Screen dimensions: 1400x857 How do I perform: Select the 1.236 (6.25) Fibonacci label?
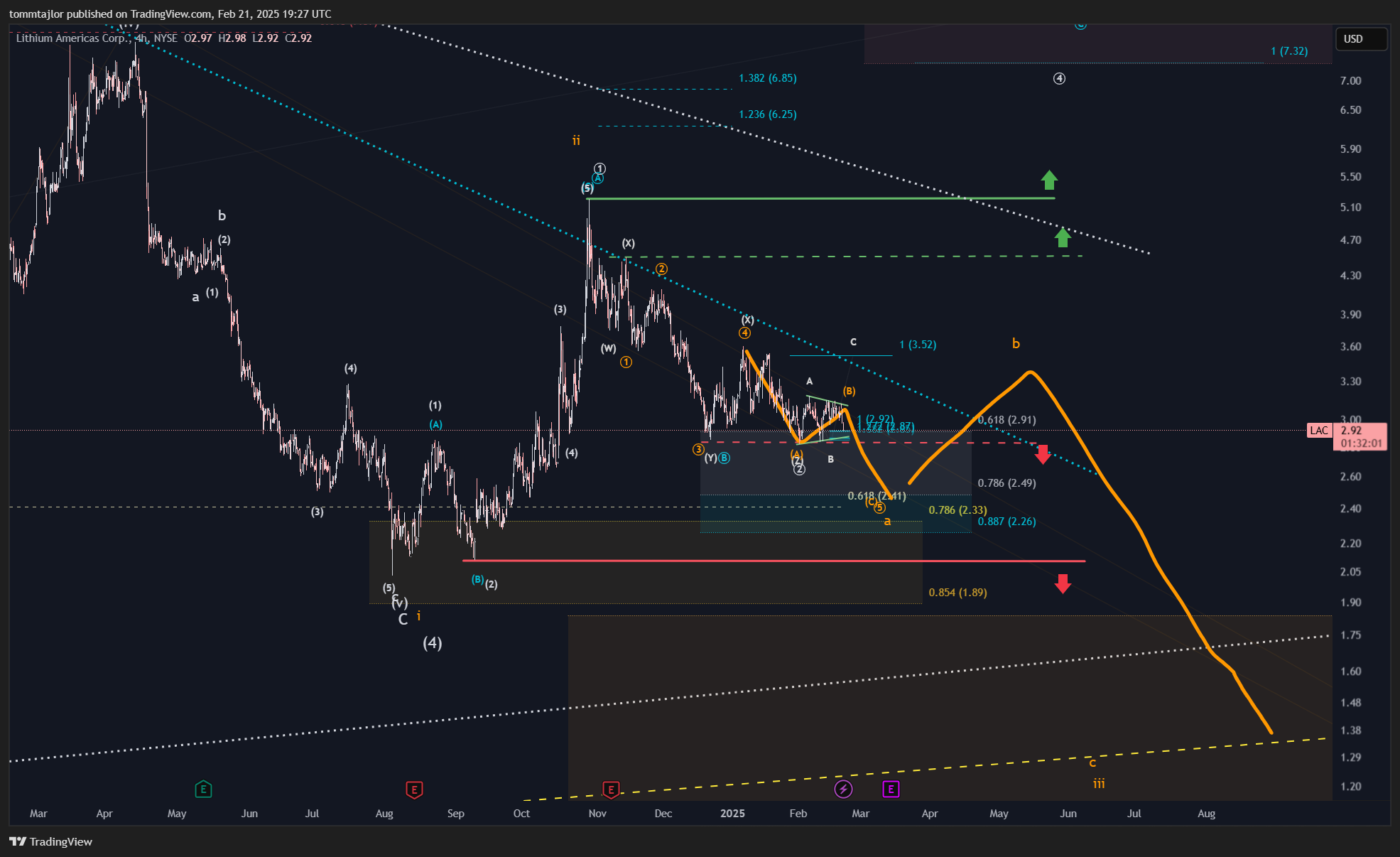coord(768,114)
